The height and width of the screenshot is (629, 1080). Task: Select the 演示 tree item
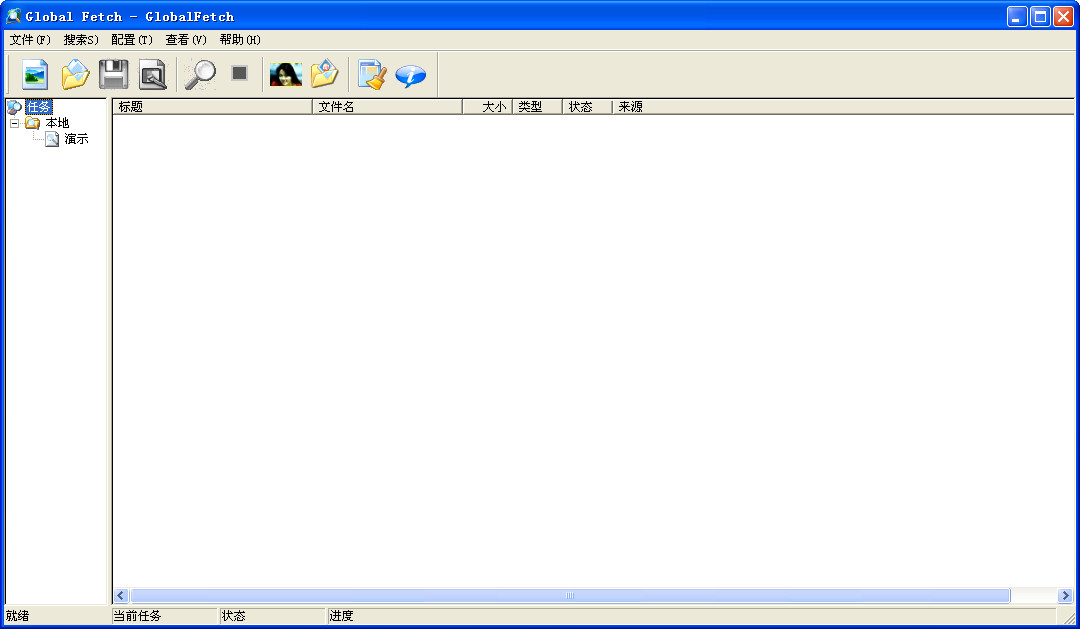coord(76,139)
